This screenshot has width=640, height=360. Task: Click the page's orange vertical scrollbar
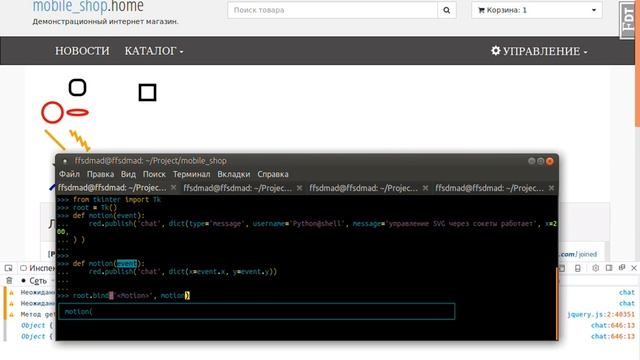coord(637,63)
